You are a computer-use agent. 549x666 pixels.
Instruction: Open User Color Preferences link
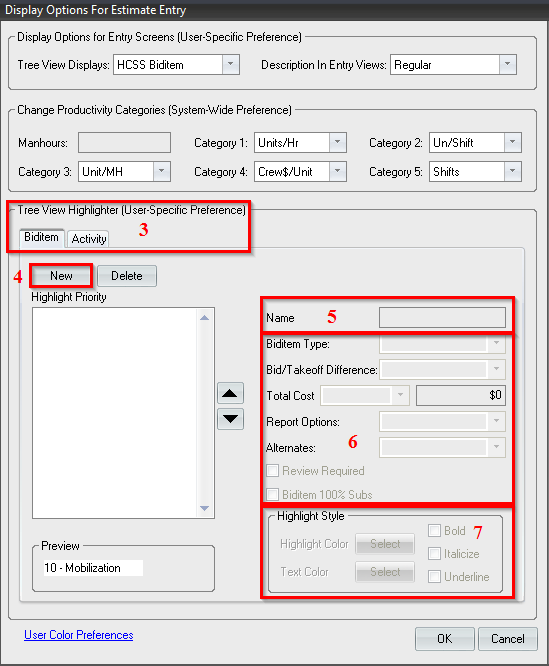pos(79,635)
